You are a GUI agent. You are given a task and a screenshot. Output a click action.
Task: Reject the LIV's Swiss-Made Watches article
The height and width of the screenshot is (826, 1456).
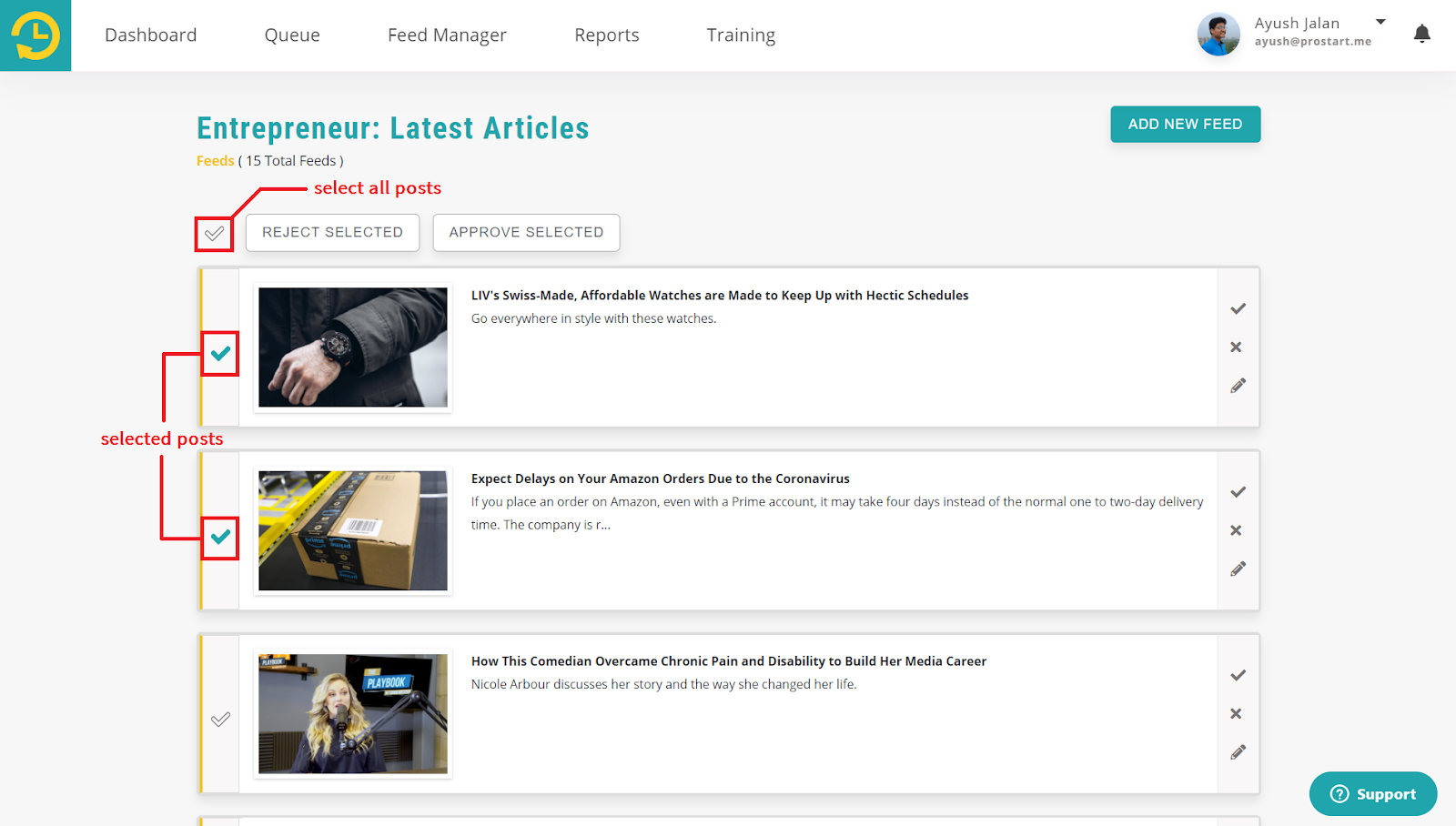coord(1236,347)
